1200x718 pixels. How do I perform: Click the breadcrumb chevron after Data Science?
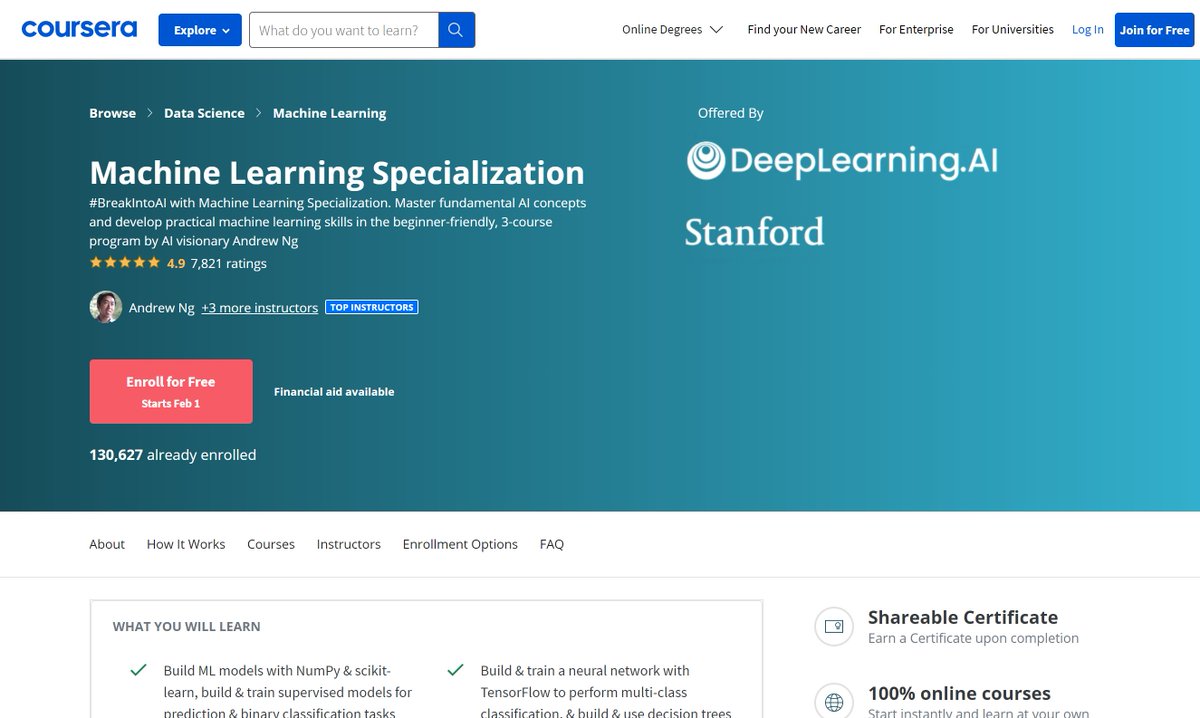click(259, 113)
